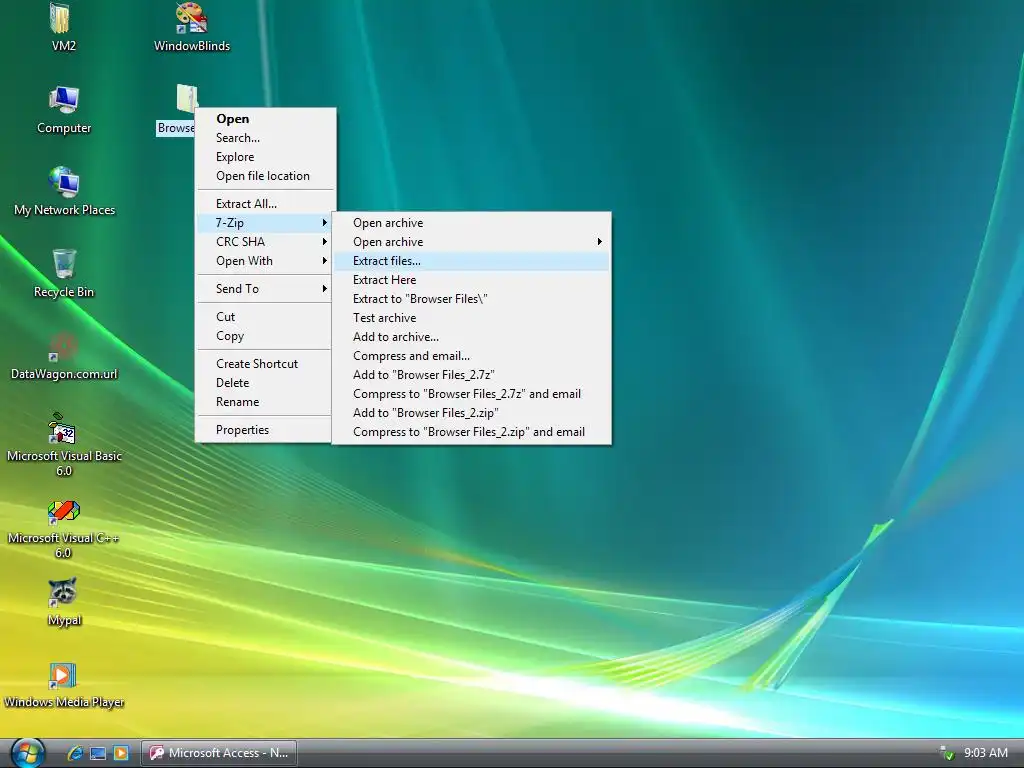Viewport: 1024px width, 768px height.
Task: Launch Internet Explorer from quick launch
Action: tap(75, 753)
